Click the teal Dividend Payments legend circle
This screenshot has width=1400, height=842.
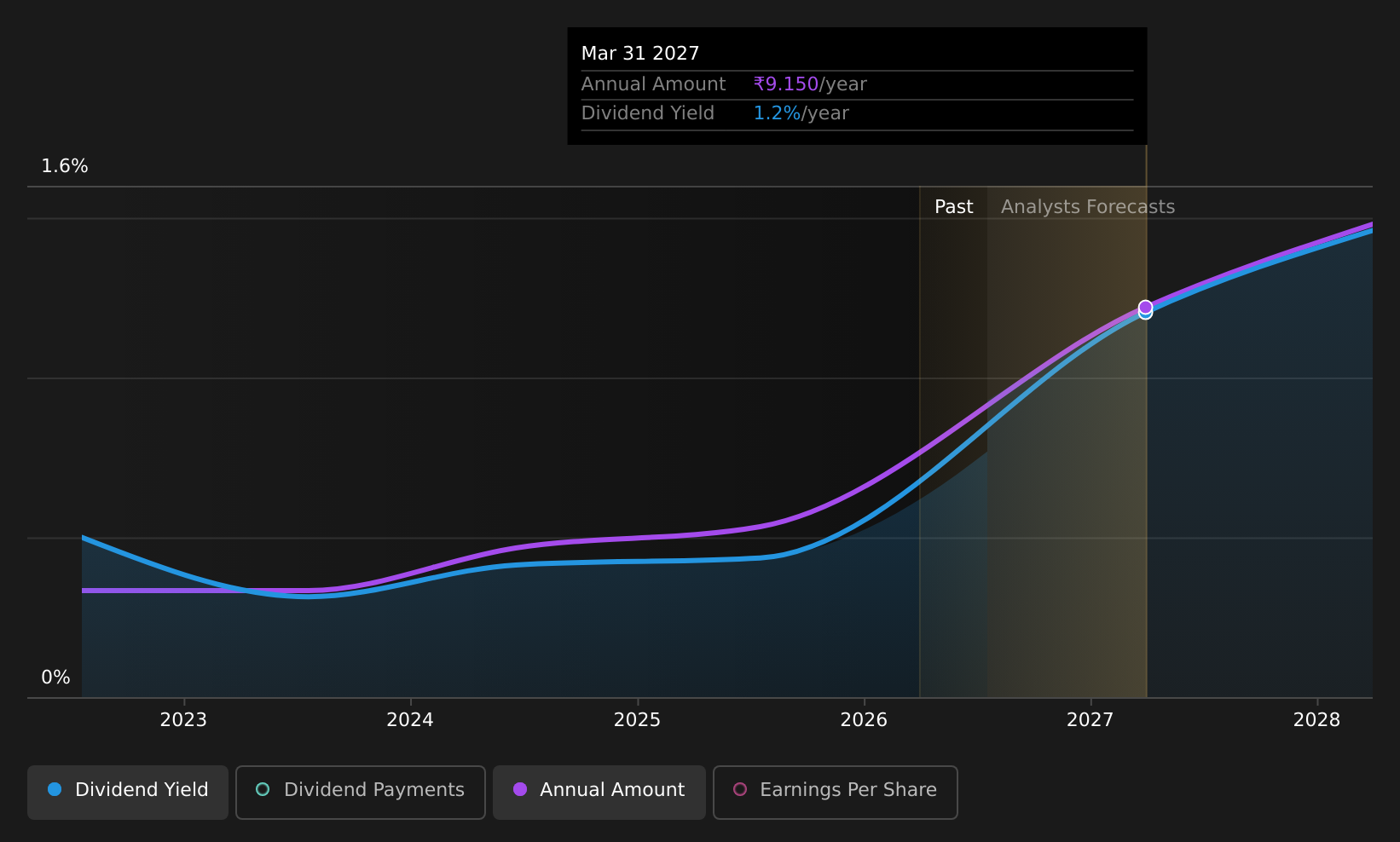[x=263, y=789]
